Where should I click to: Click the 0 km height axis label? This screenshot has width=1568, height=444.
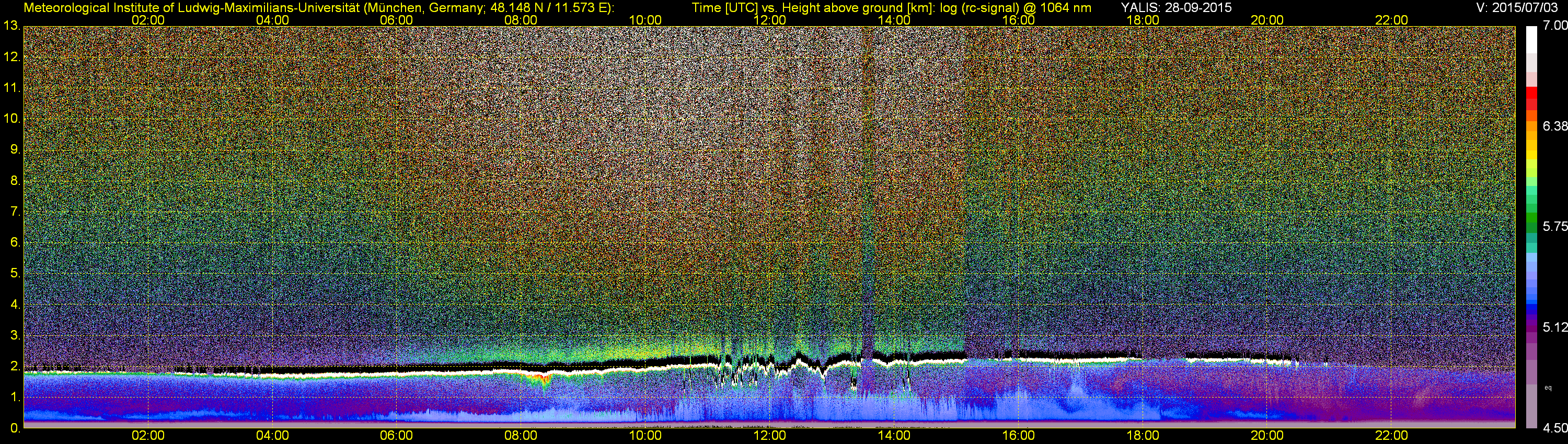coord(15,428)
